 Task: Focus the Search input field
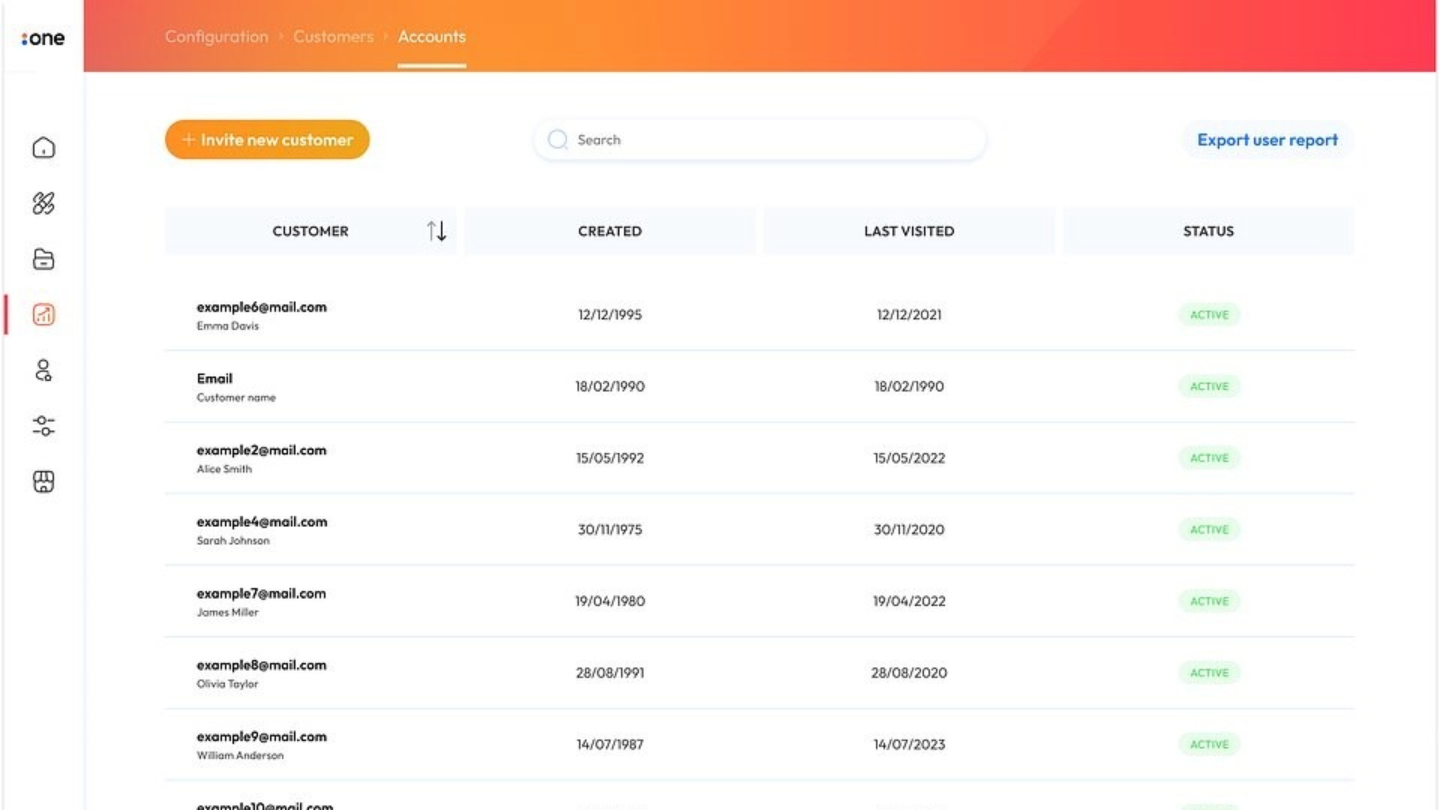click(x=770, y=140)
